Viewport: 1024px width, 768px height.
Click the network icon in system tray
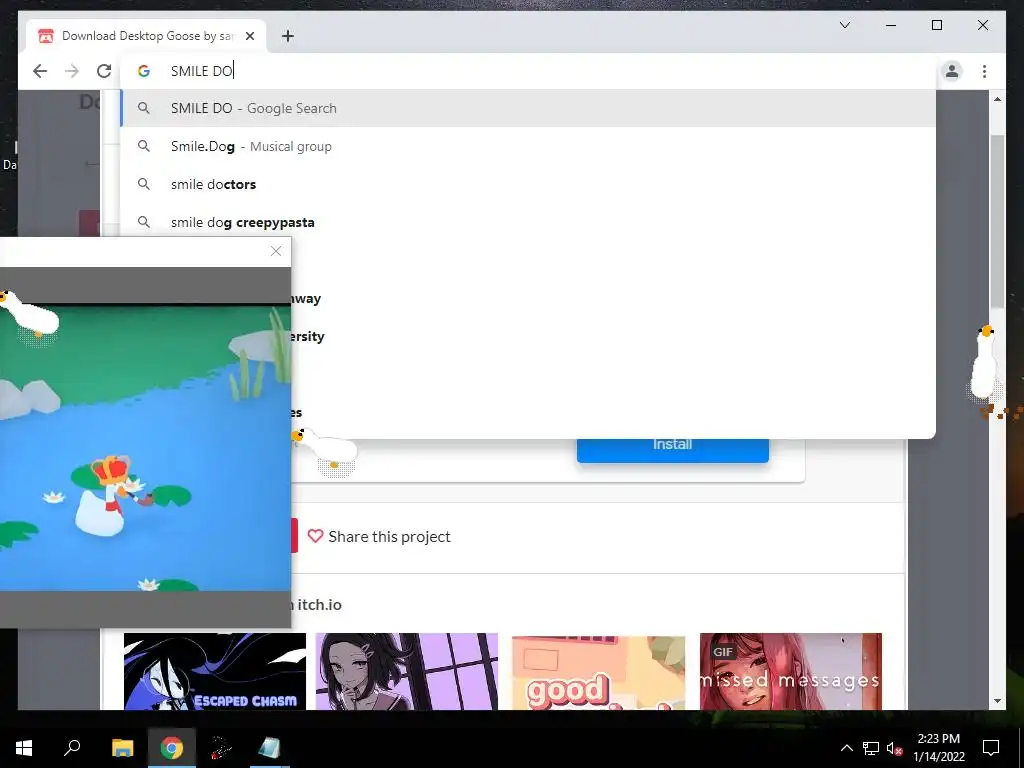tap(871, 748)
